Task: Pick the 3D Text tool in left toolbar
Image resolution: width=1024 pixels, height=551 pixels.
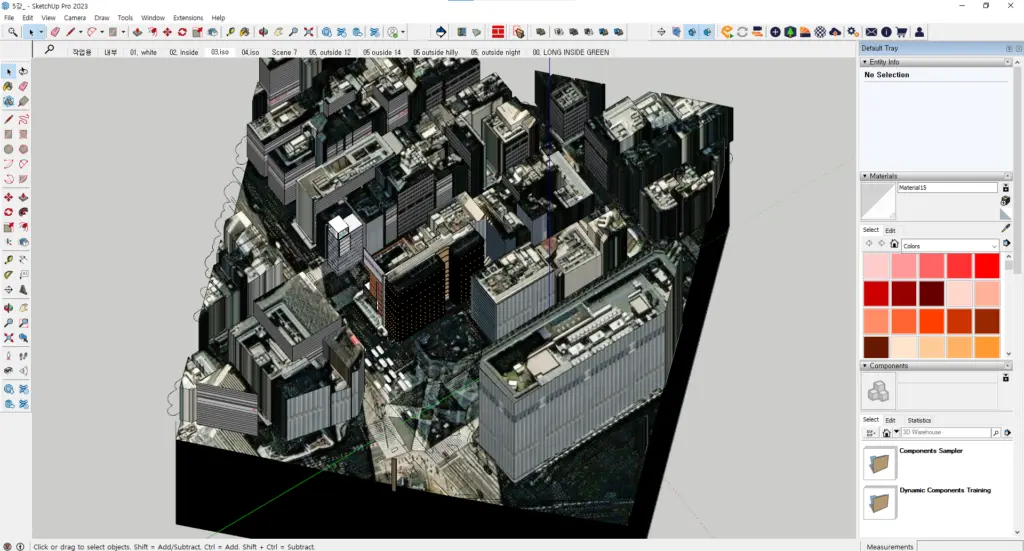Action: pos(24,290)
